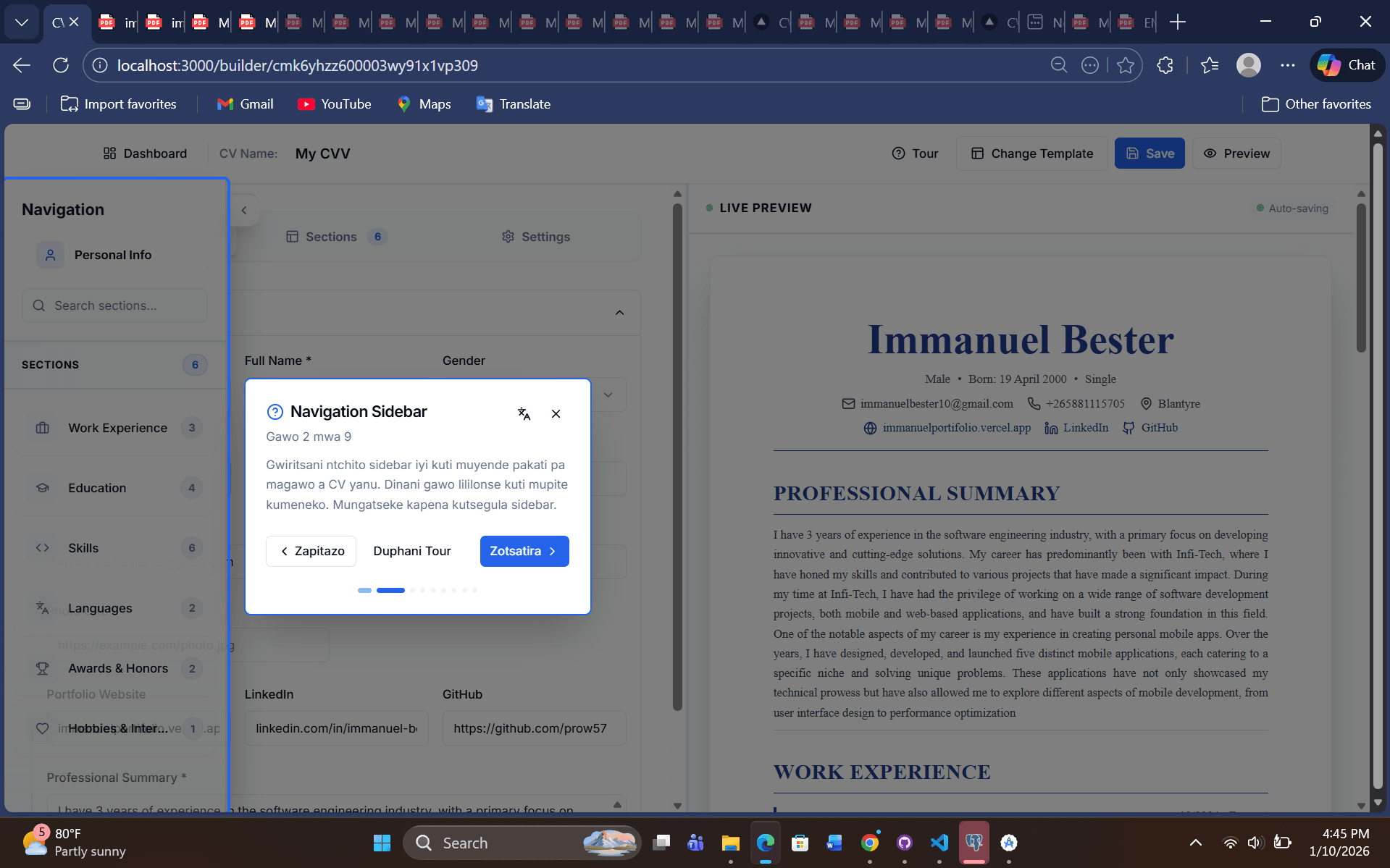
Task: Click Zapitazo back button
Action: [311, 551]
